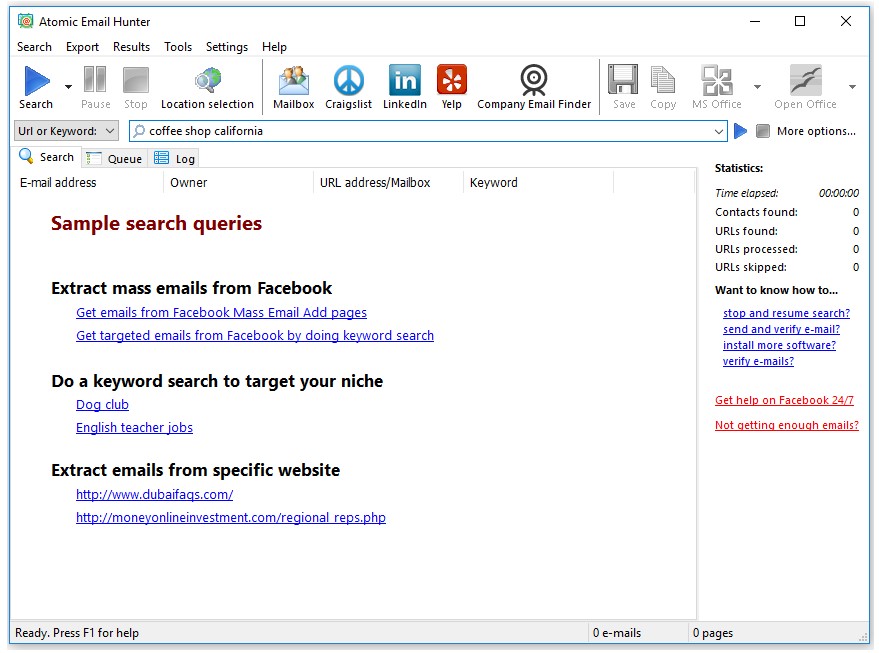Open the Settings menu
Viewport: 879px width, 653px height.
(x=227, y=47)
